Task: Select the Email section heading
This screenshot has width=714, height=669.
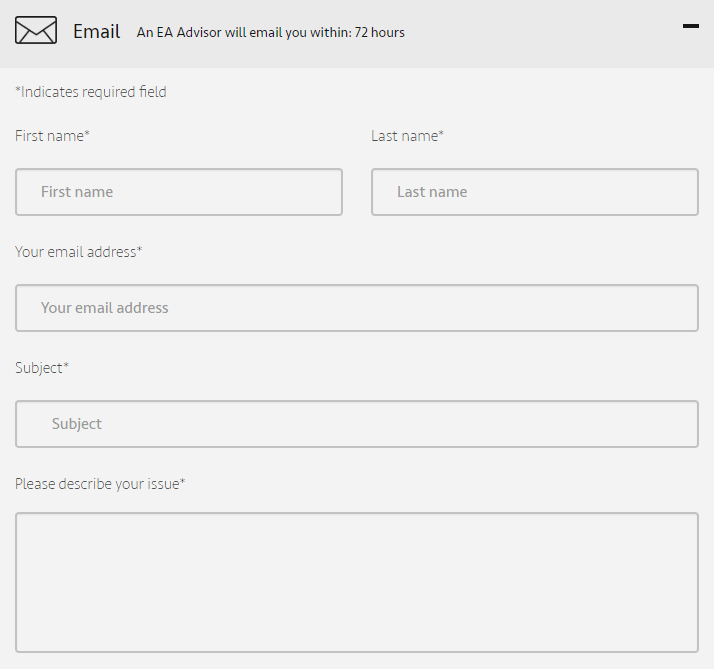Action: (97, 31)
